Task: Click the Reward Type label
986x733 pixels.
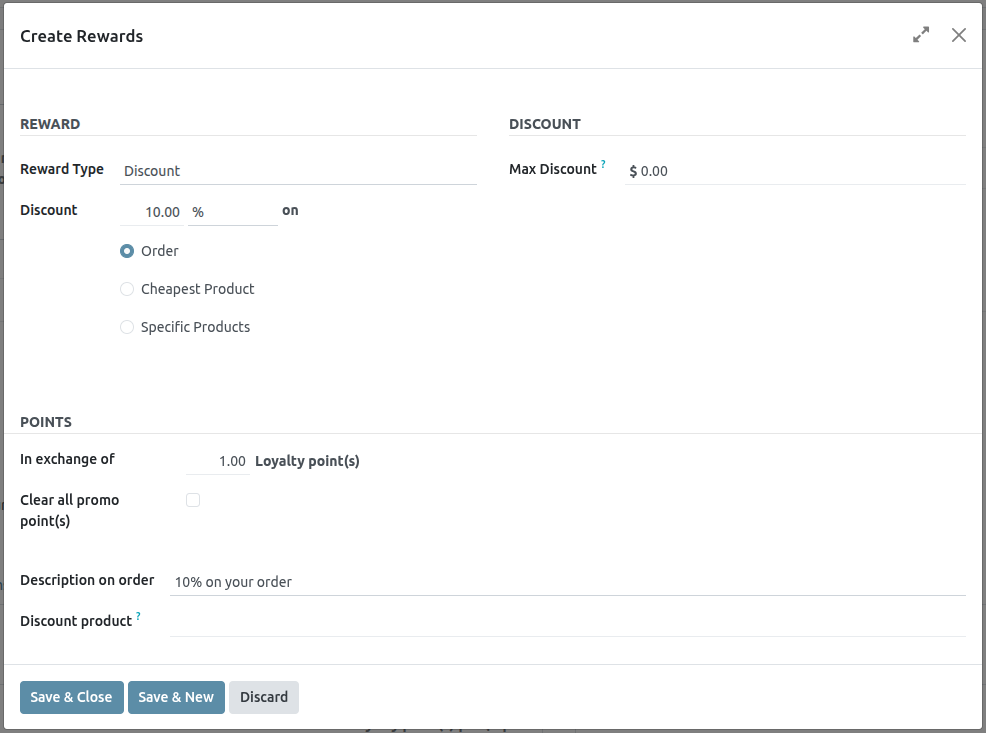Action: (x=62, y=169)
